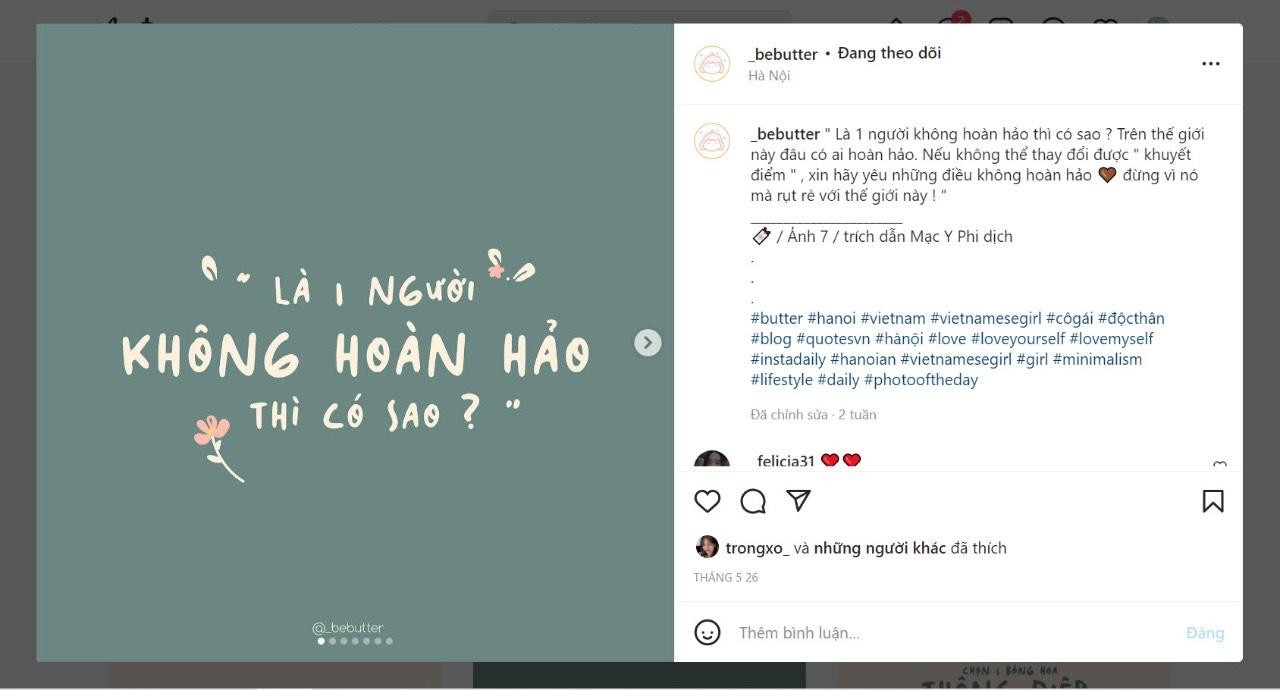Open felicia31's commenter profile
1280x690 pixels.
pyautogui.click(x=785, y=461)
